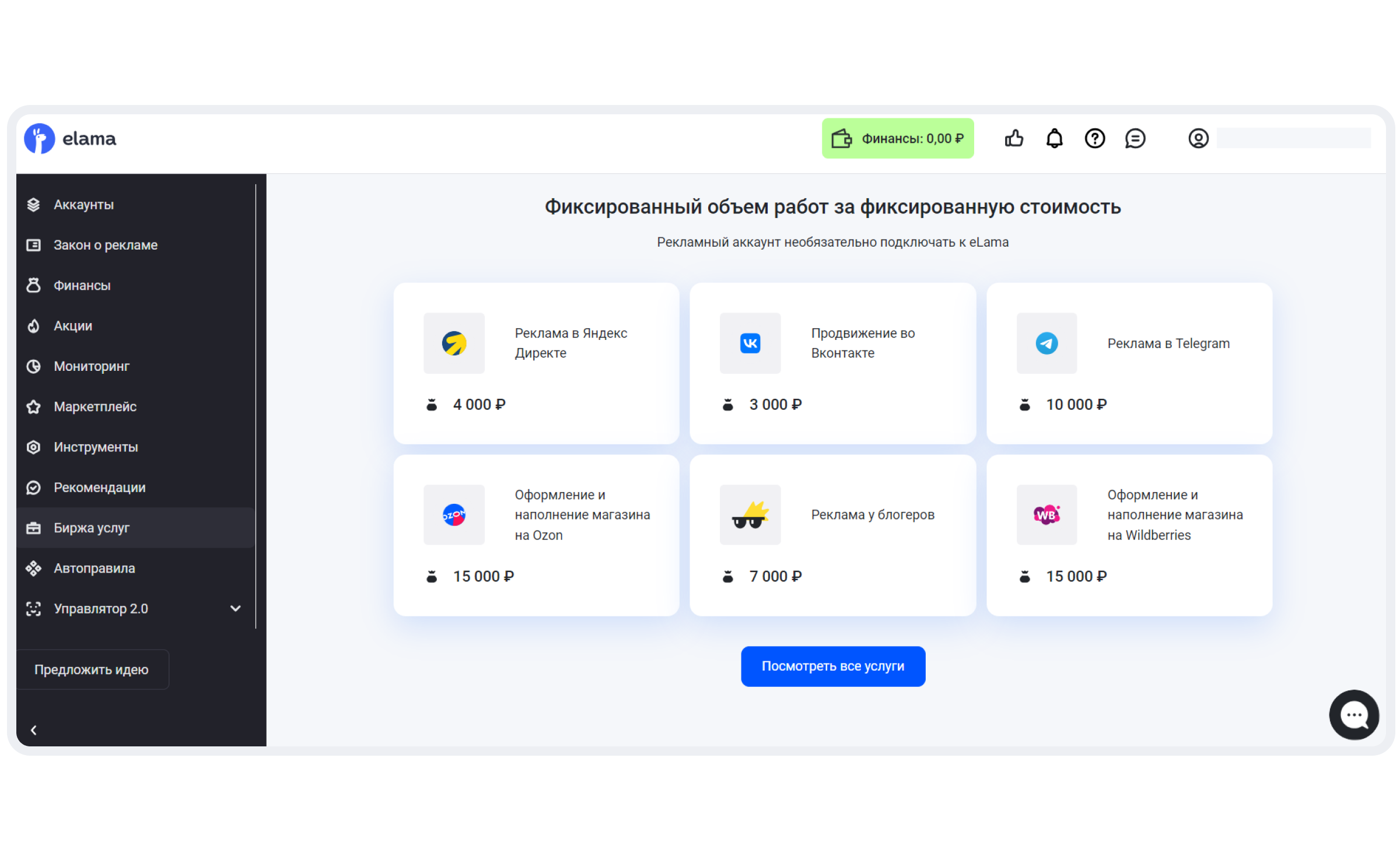Open the Продвижение во Вконтакте card
The width and height of the screenshot is (1400, 863).
tap(832, 363)
